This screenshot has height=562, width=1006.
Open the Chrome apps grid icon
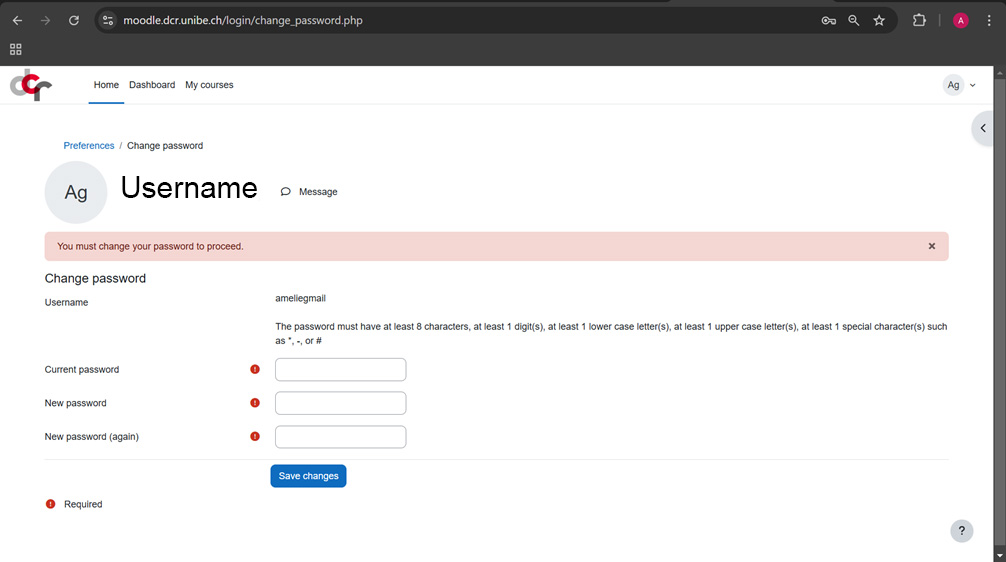pos(15,49)
